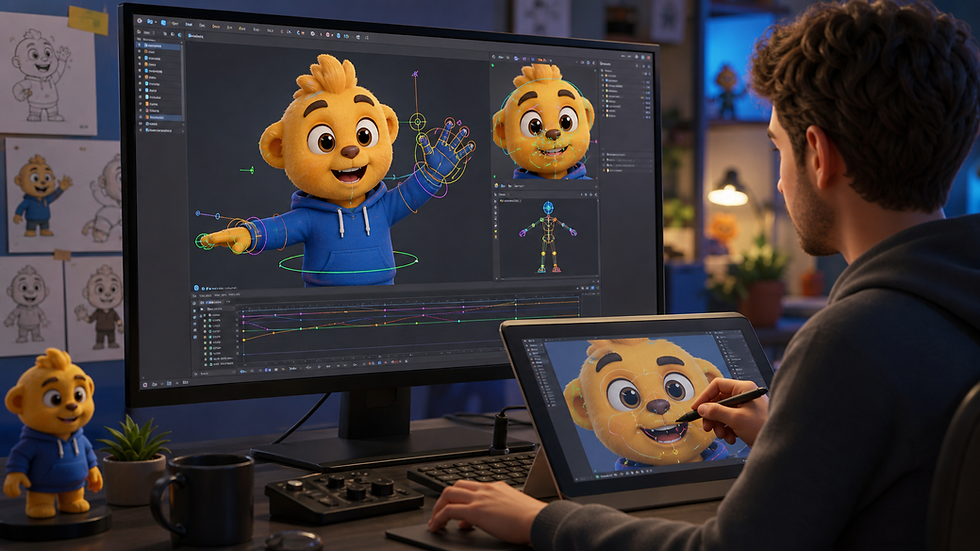Focus the search field below the timeline channel list
Viewport: 980px width, 551px height.
click(216, 373)
